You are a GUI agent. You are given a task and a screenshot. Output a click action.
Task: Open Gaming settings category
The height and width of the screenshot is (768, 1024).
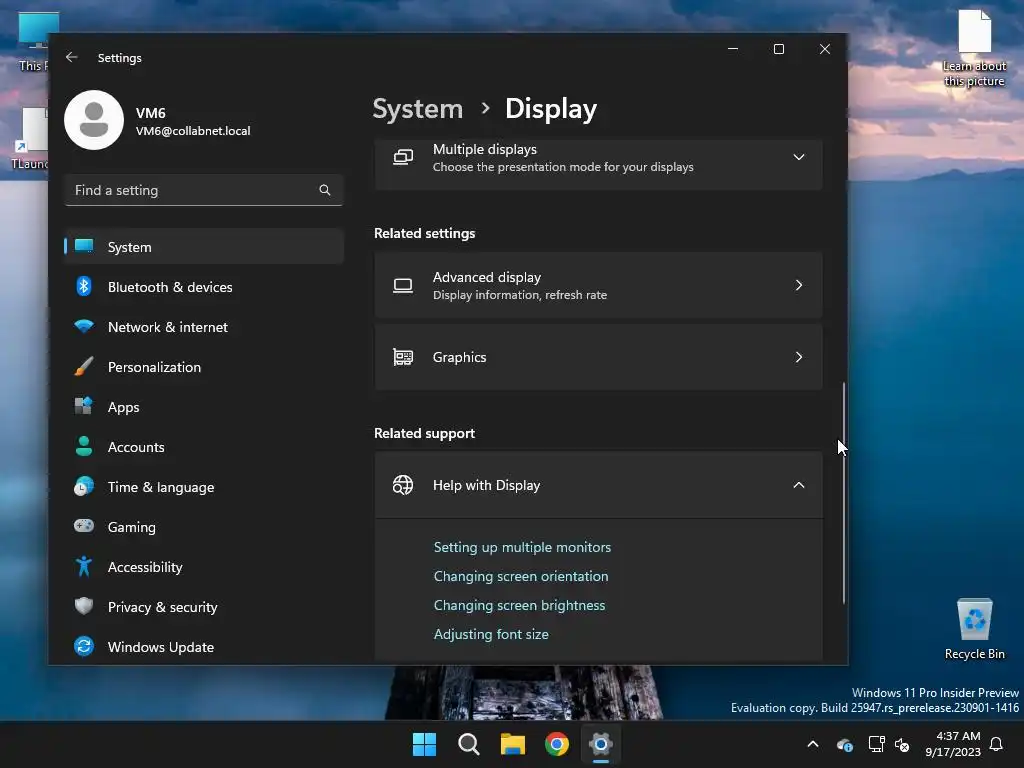(x=204, y=526)
